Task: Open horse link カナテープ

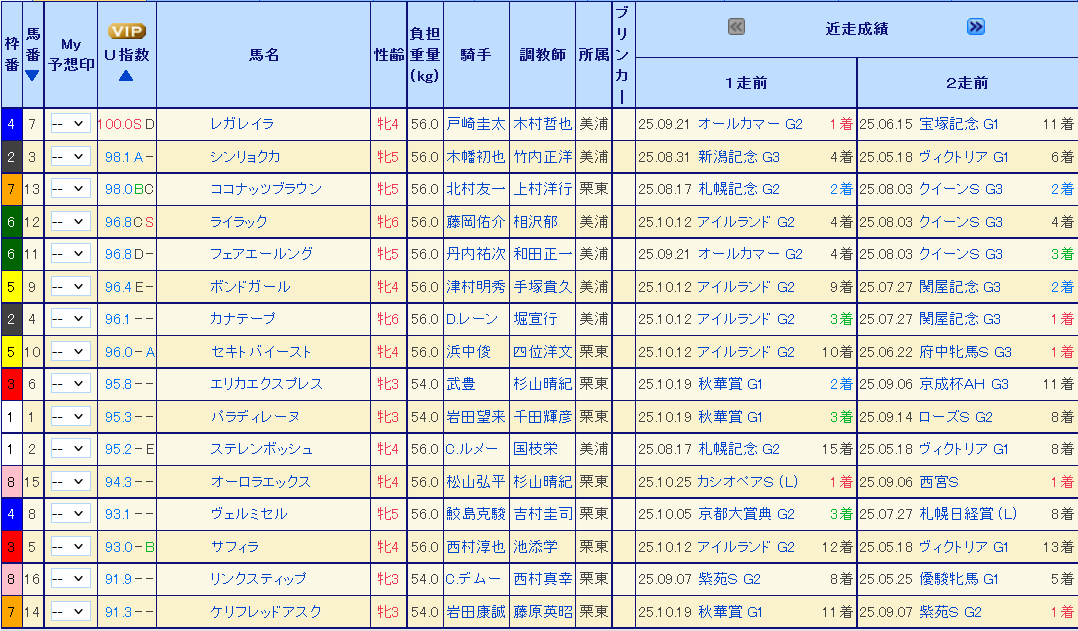Action: 243,319
